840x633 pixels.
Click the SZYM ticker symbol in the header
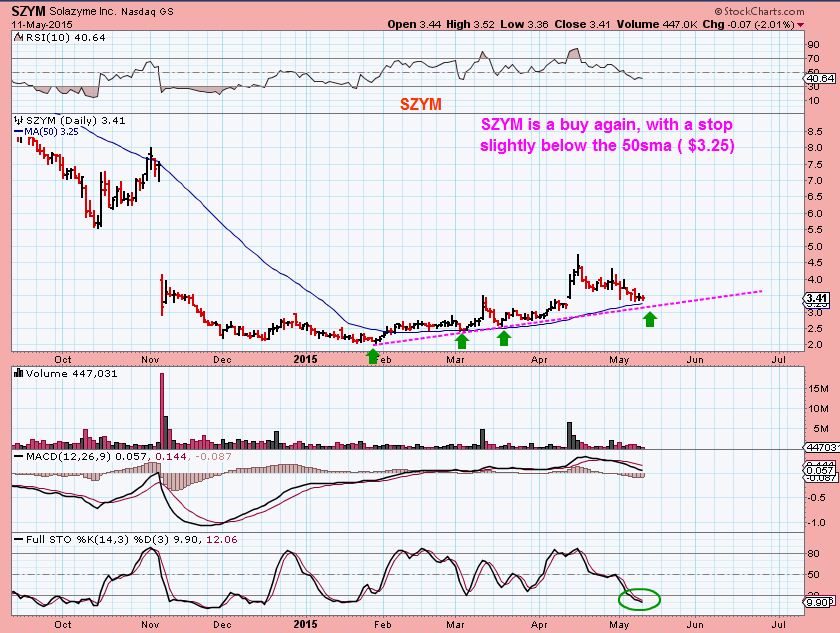click(29, 11)
